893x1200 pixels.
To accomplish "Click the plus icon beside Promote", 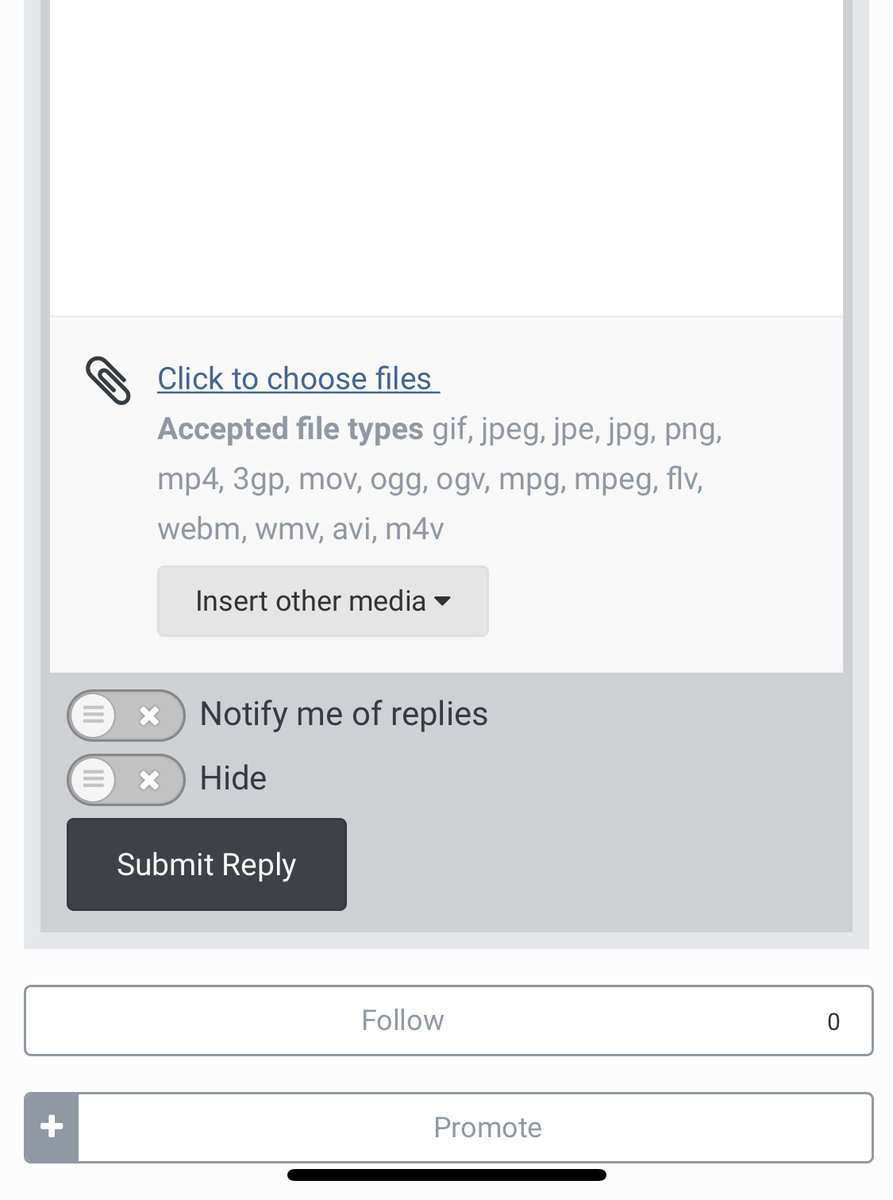I will (x=52, y=1127).
